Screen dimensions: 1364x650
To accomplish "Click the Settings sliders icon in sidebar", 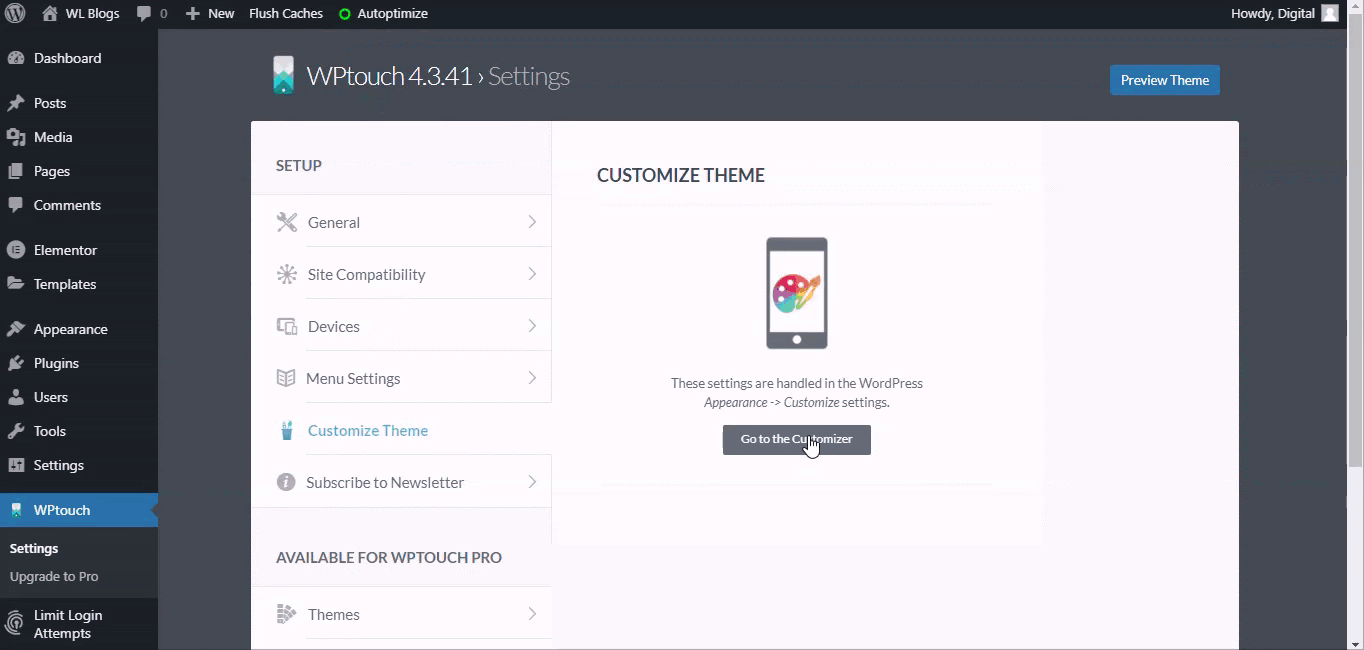I will [x=16, y=465].
